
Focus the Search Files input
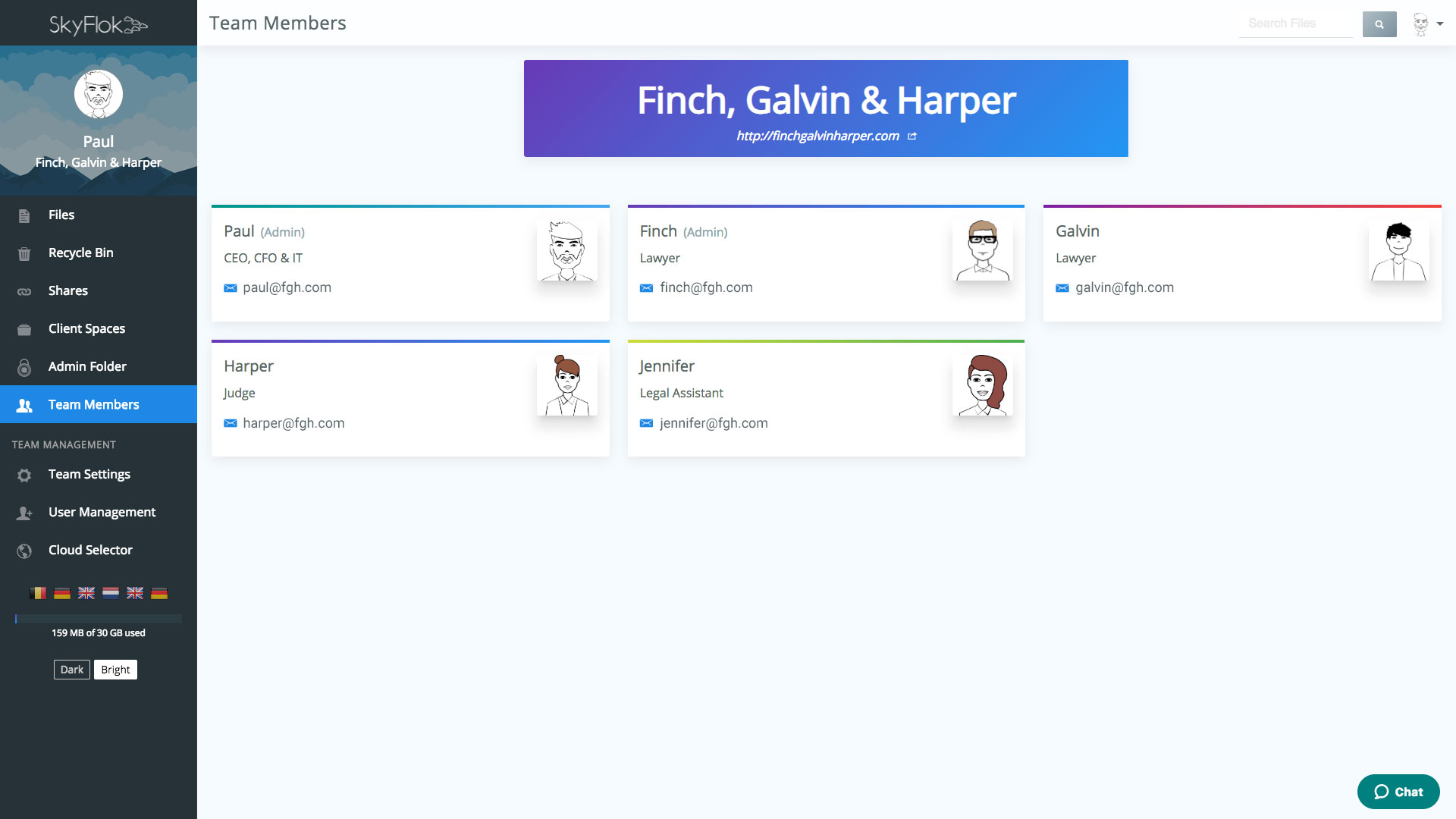[x=1296, y=24]
